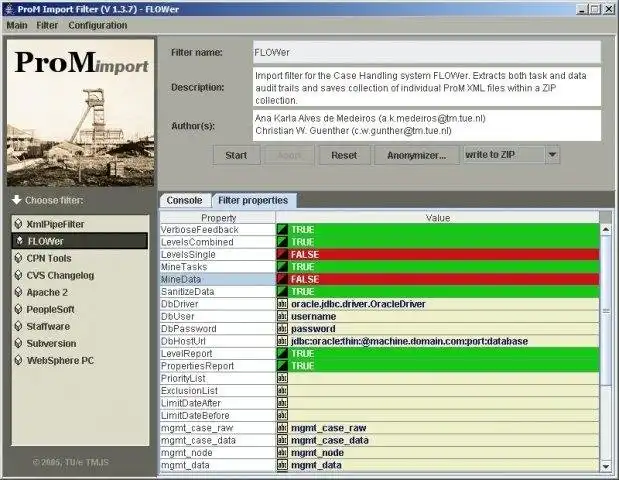Click the text-type icon in mgmt_case_raw row
The height and width of the screenshot is (480, 619).
282,428
